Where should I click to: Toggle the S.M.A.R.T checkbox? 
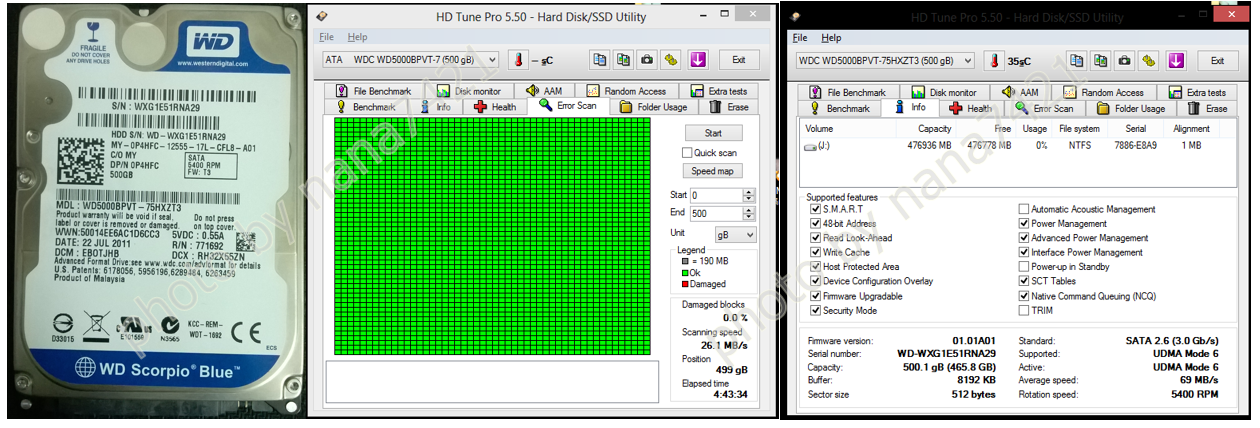(815, 209)
